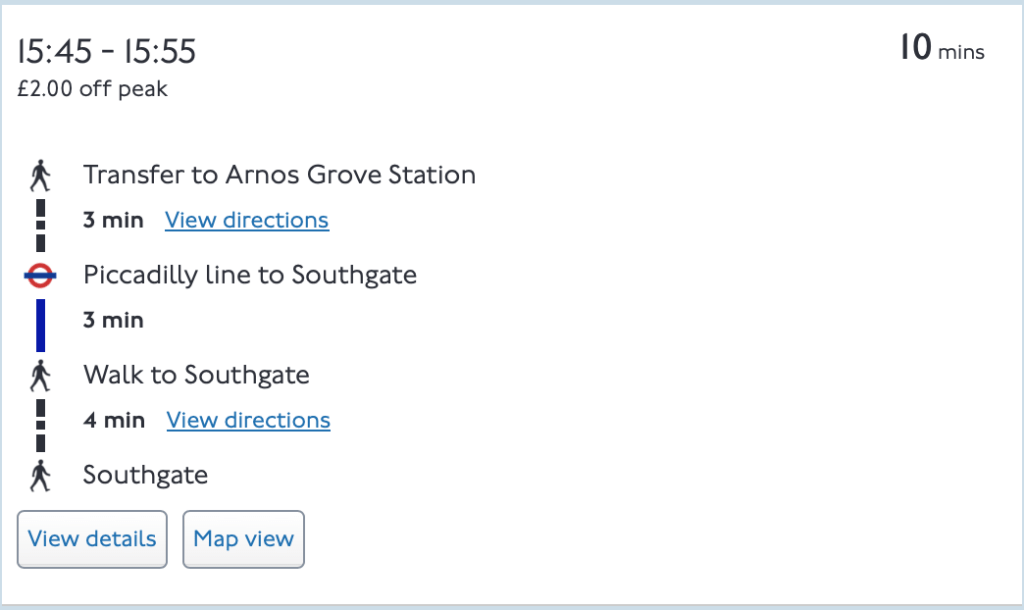Switch to Map view
Viewport: 1024px width, 610px height.
pos(243,539)
